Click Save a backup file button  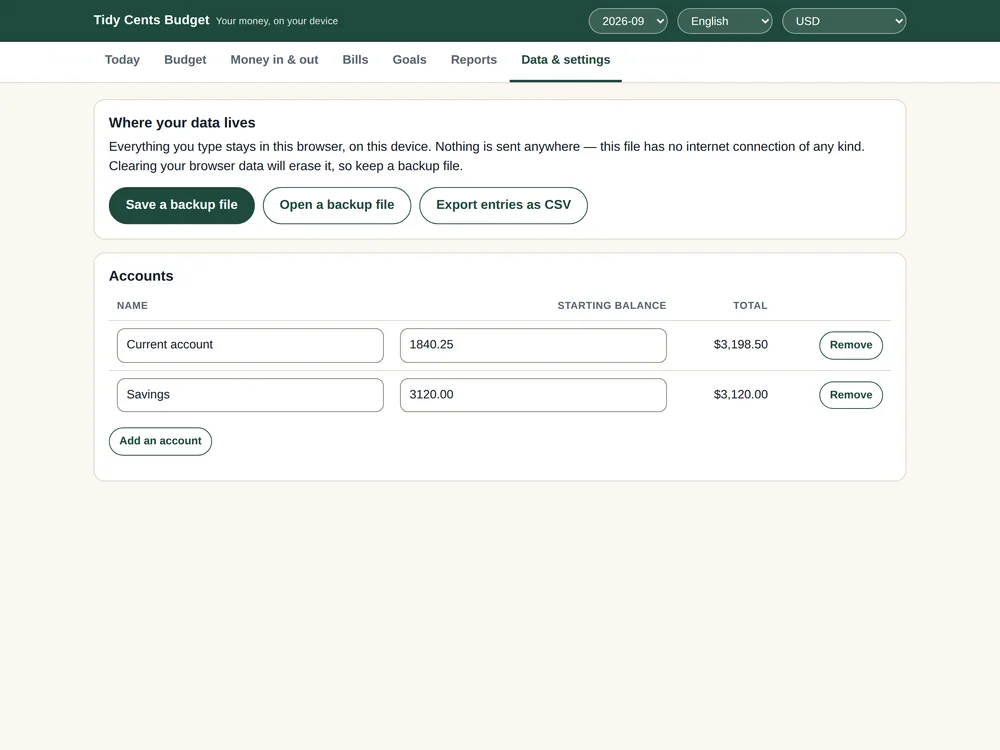click(x=182, y=205)
